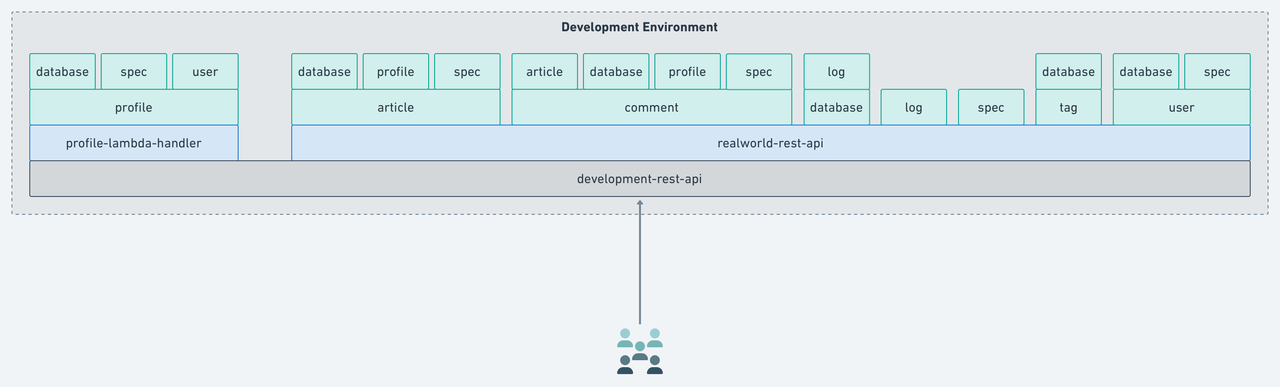Select the development-rest-api box
The width and height of the screenshot is (1280, 387).
click(640, 178)
